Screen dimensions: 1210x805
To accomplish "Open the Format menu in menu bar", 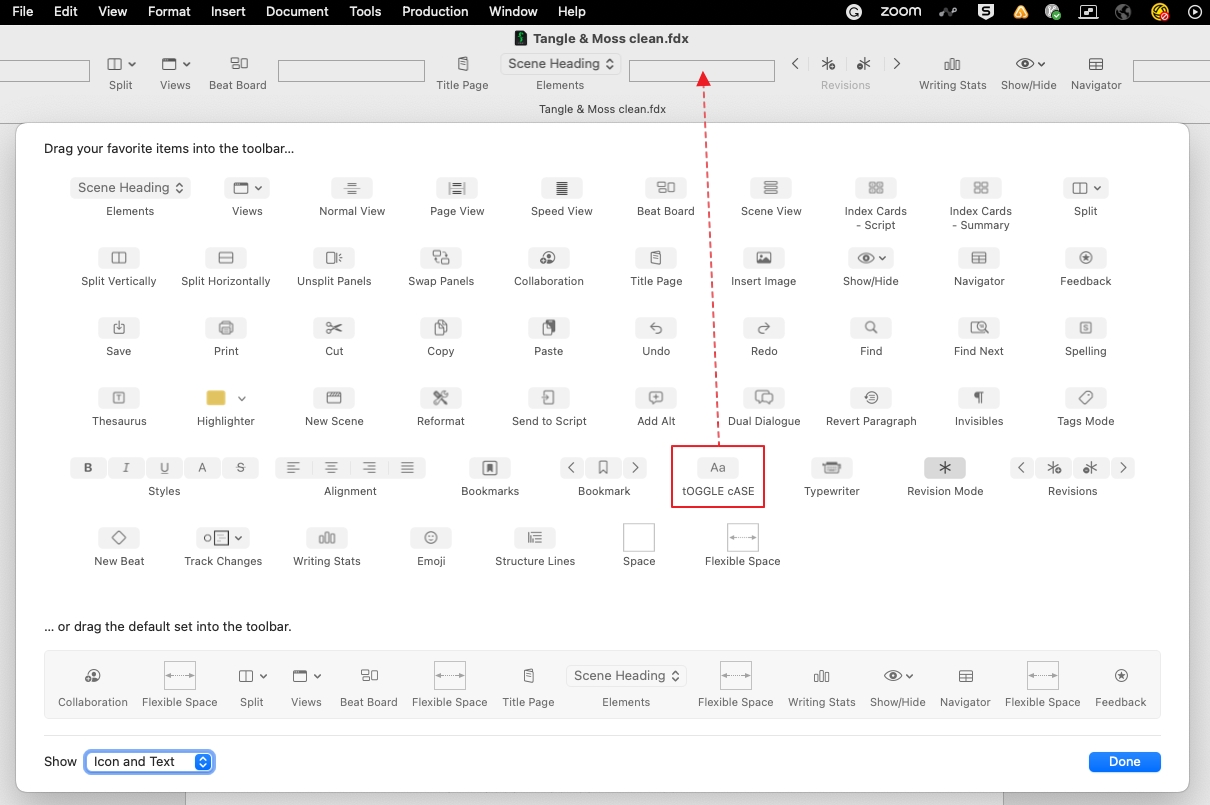I will (169, 12).
